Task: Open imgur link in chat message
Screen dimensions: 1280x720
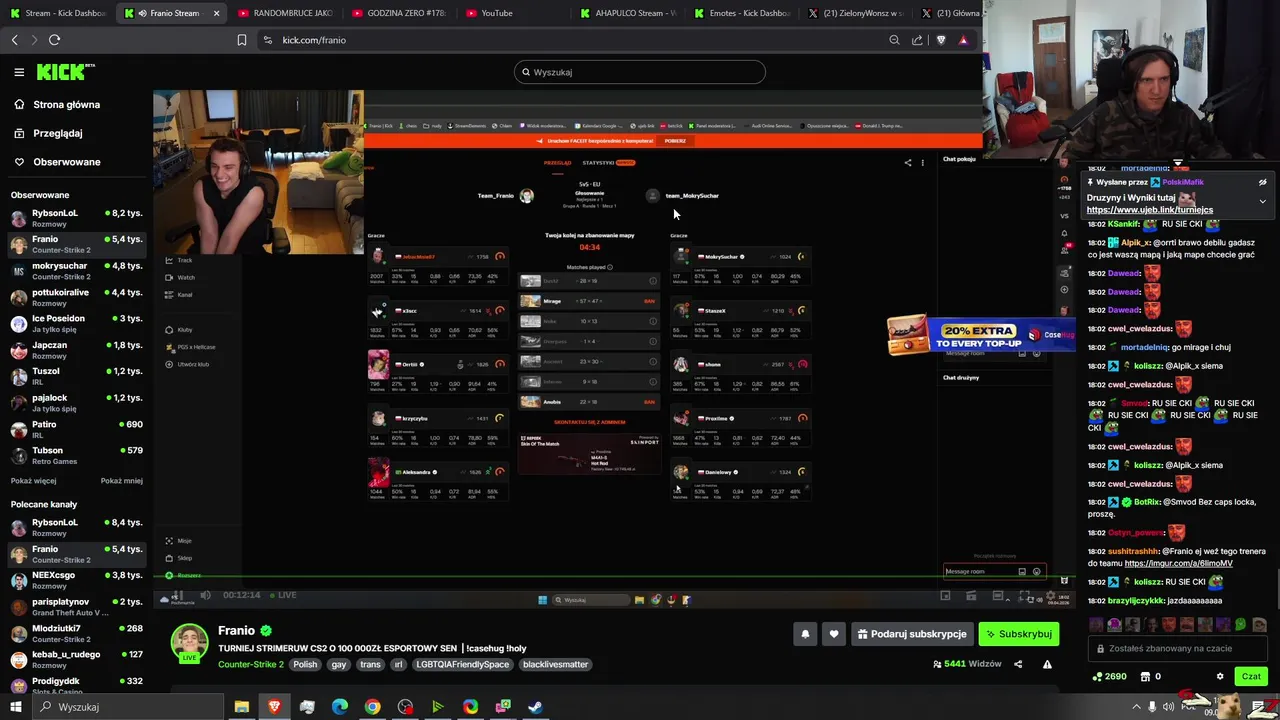Action: coord(1178,563)
